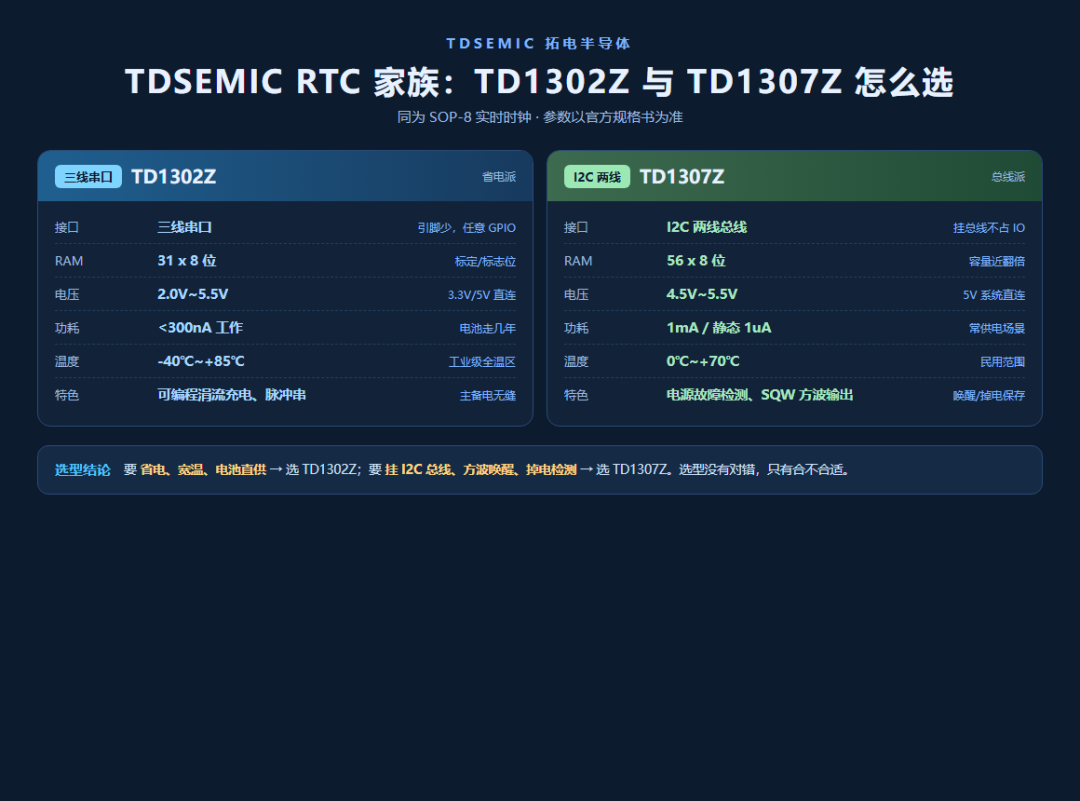Click the 省电派 label
Viewport: 1080px width, 801px height.
pyautogui.click(x=499, y=177)
